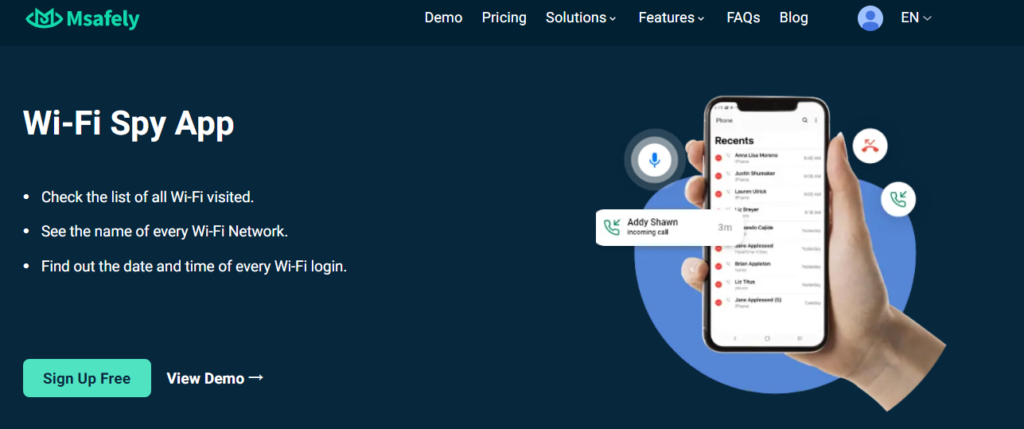Click the green incoming call circle icon
The height and width of the screenshot is (429, 1024).
(898, 199)
